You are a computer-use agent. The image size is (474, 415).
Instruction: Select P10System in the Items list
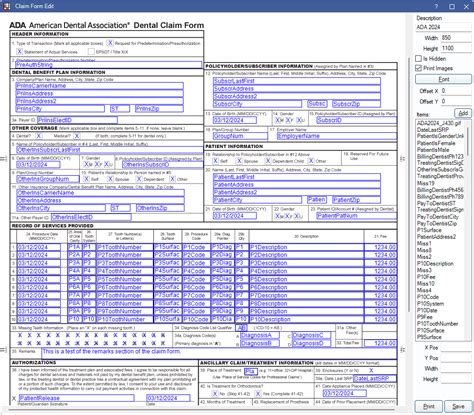click(430, 304)
